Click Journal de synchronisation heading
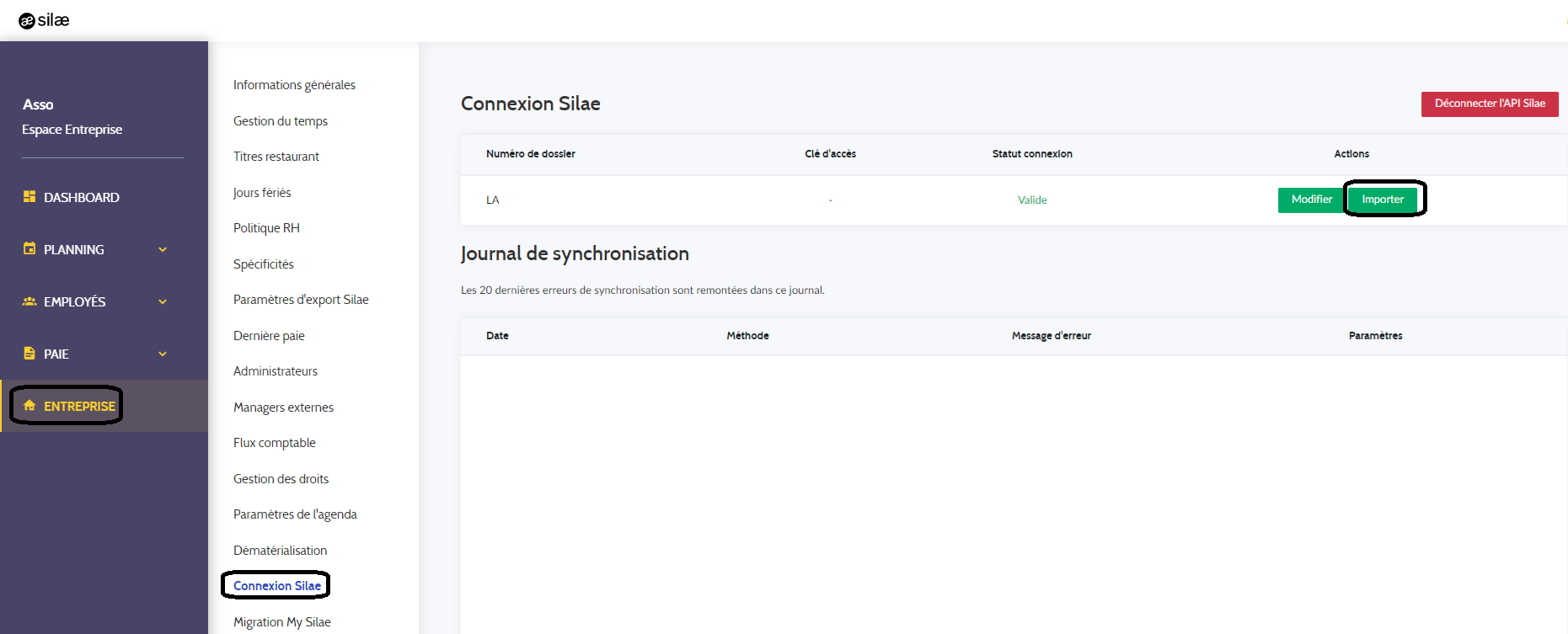Viewport: 1568px width, 634px height. (575, 253)
